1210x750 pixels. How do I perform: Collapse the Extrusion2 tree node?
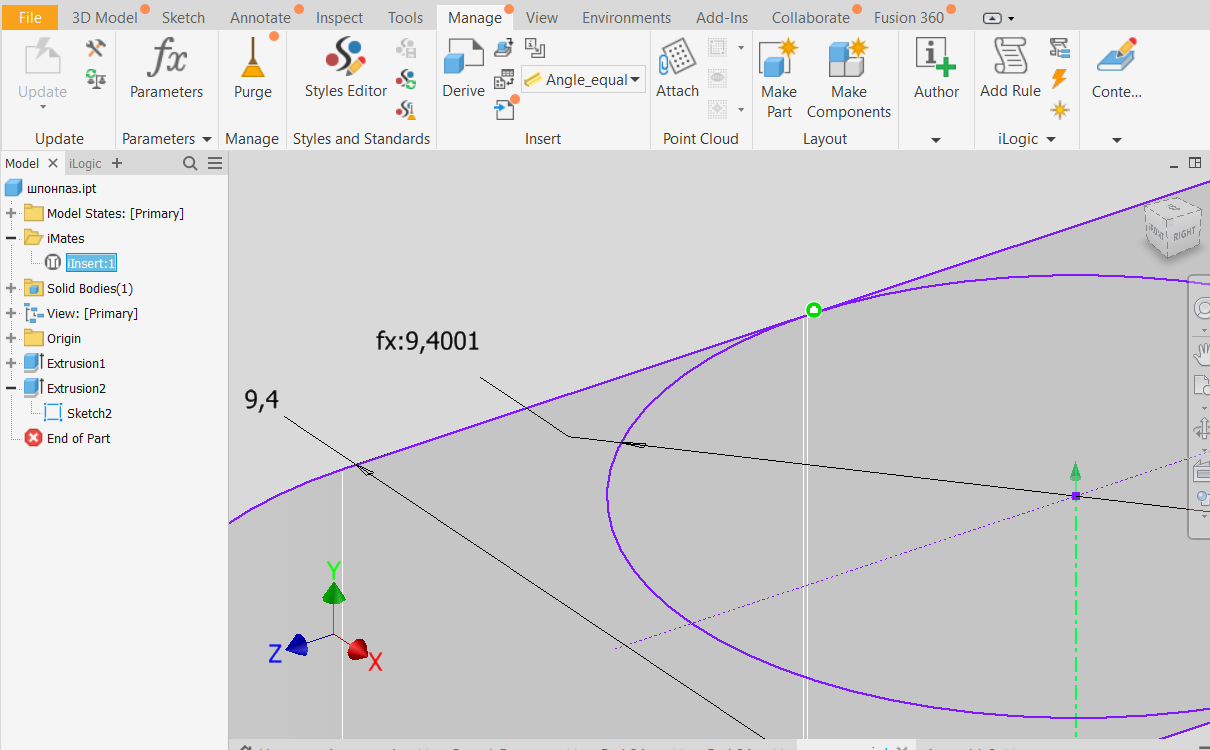pyautogui.click(x=8, y=387)
